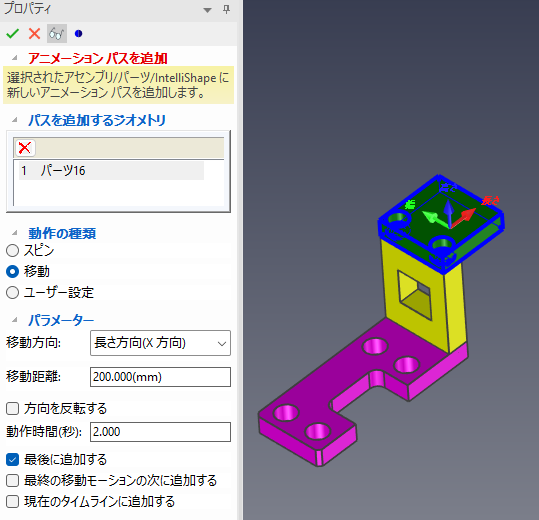Select the スピン radio option
Image resolution: width=539 pixels, height=520 pixels.
pyautogui.click(x=12, y=251)
